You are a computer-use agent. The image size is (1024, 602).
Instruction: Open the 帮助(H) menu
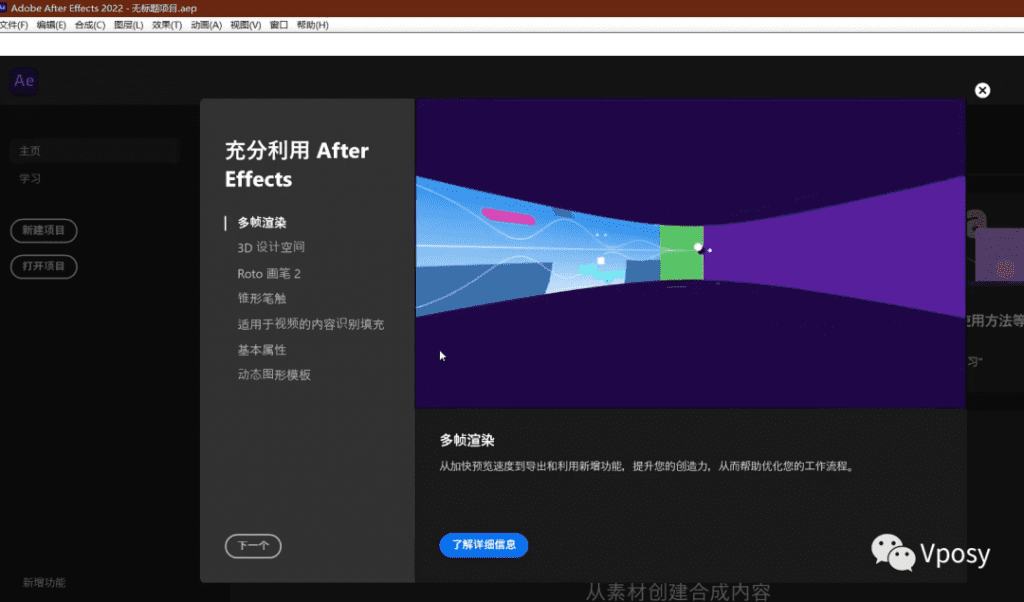point(312,25)
